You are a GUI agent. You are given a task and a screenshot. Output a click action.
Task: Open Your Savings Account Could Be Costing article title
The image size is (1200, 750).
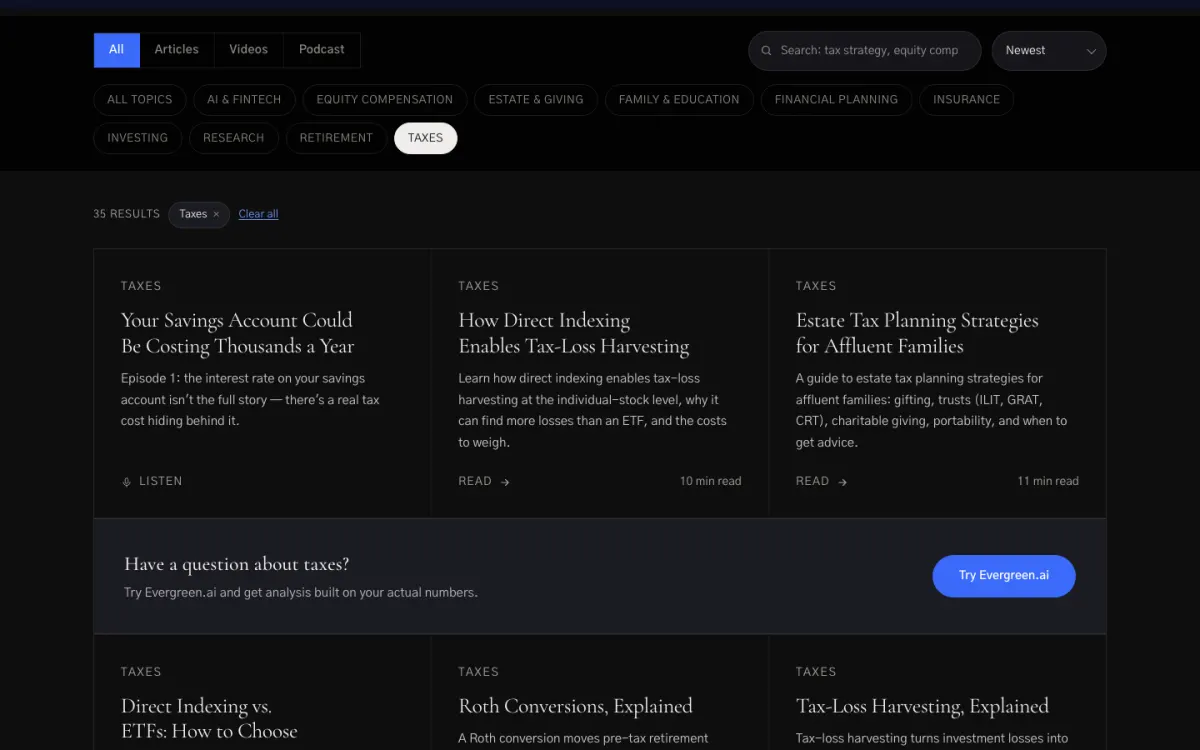click(x=238, y=333)
